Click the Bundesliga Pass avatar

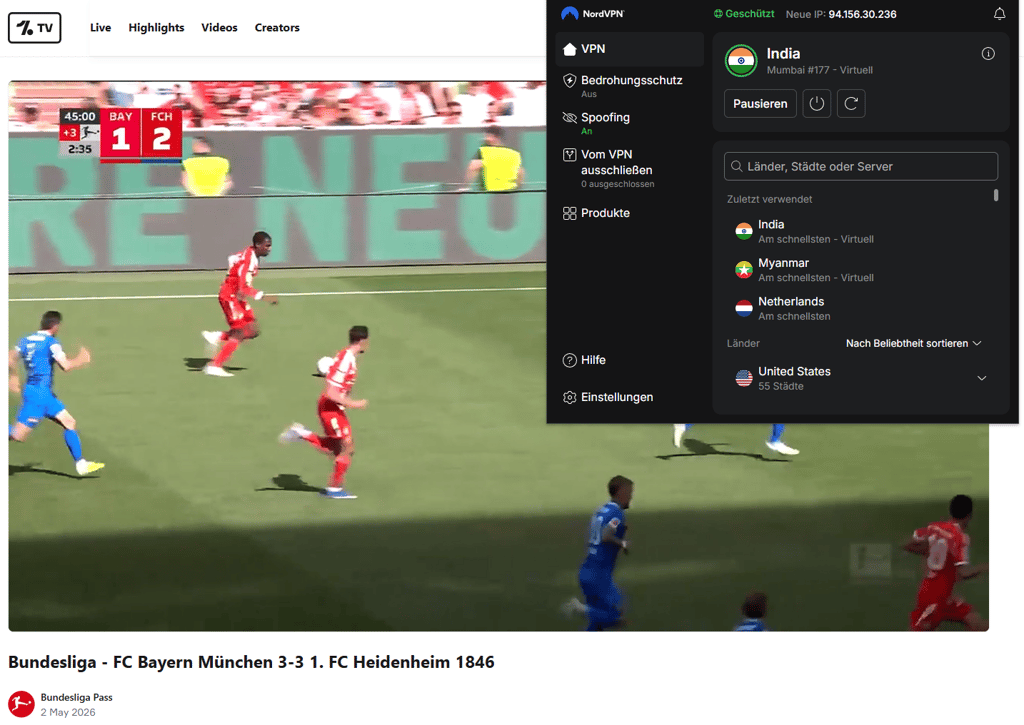(x=22, y=704)
